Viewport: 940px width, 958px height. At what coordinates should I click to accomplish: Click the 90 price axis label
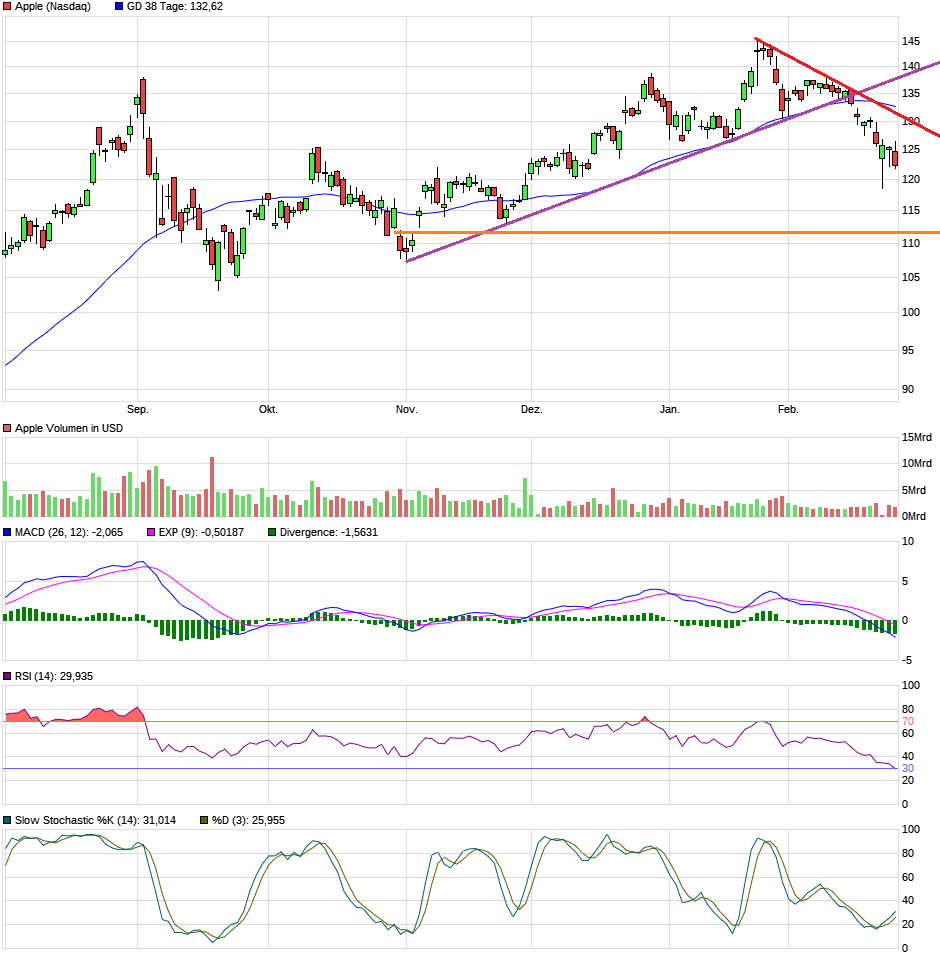[908, 389]
